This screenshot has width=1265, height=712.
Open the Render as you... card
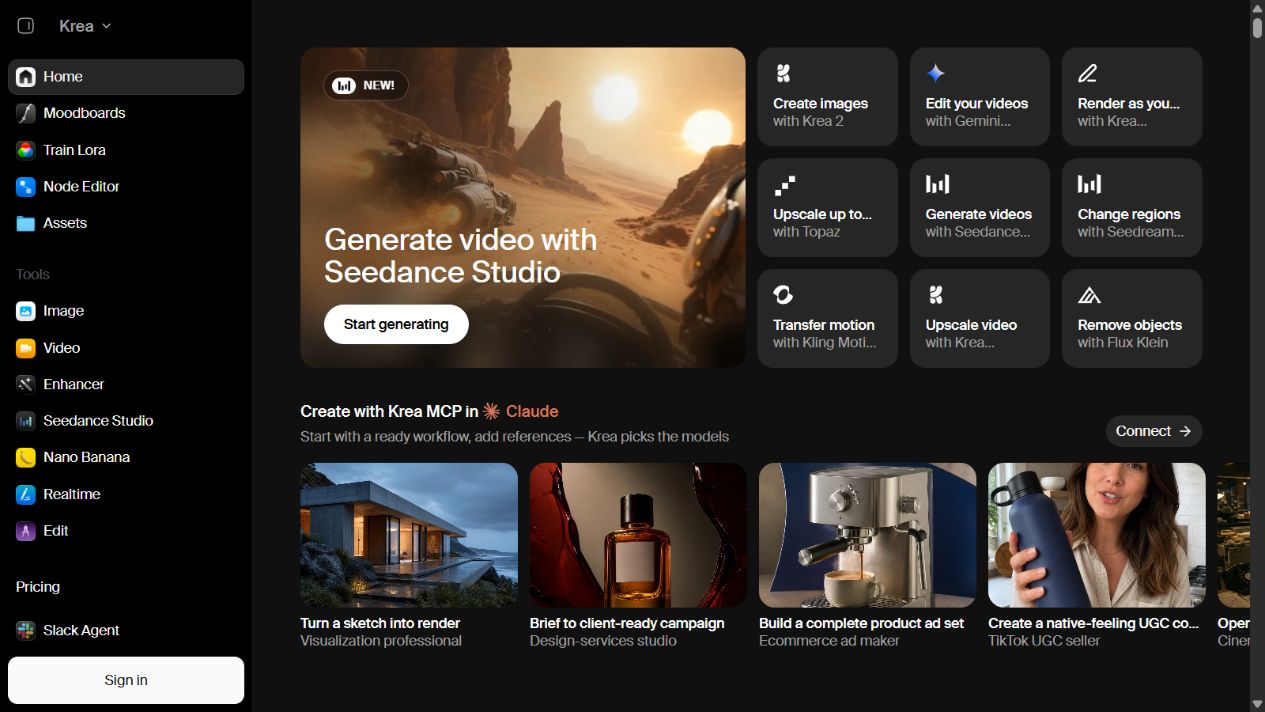pyautogui.click(x=1132, y=97)
